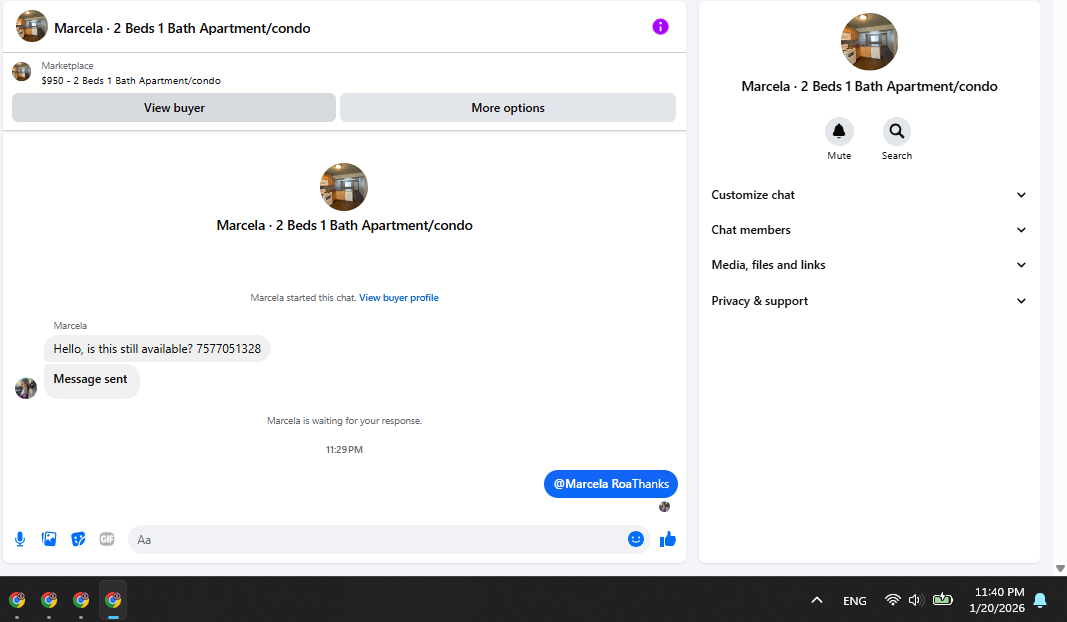The image size is (1067, 622).
Task: Click the voice clip microphone icon
Action: tap(20, 539)
